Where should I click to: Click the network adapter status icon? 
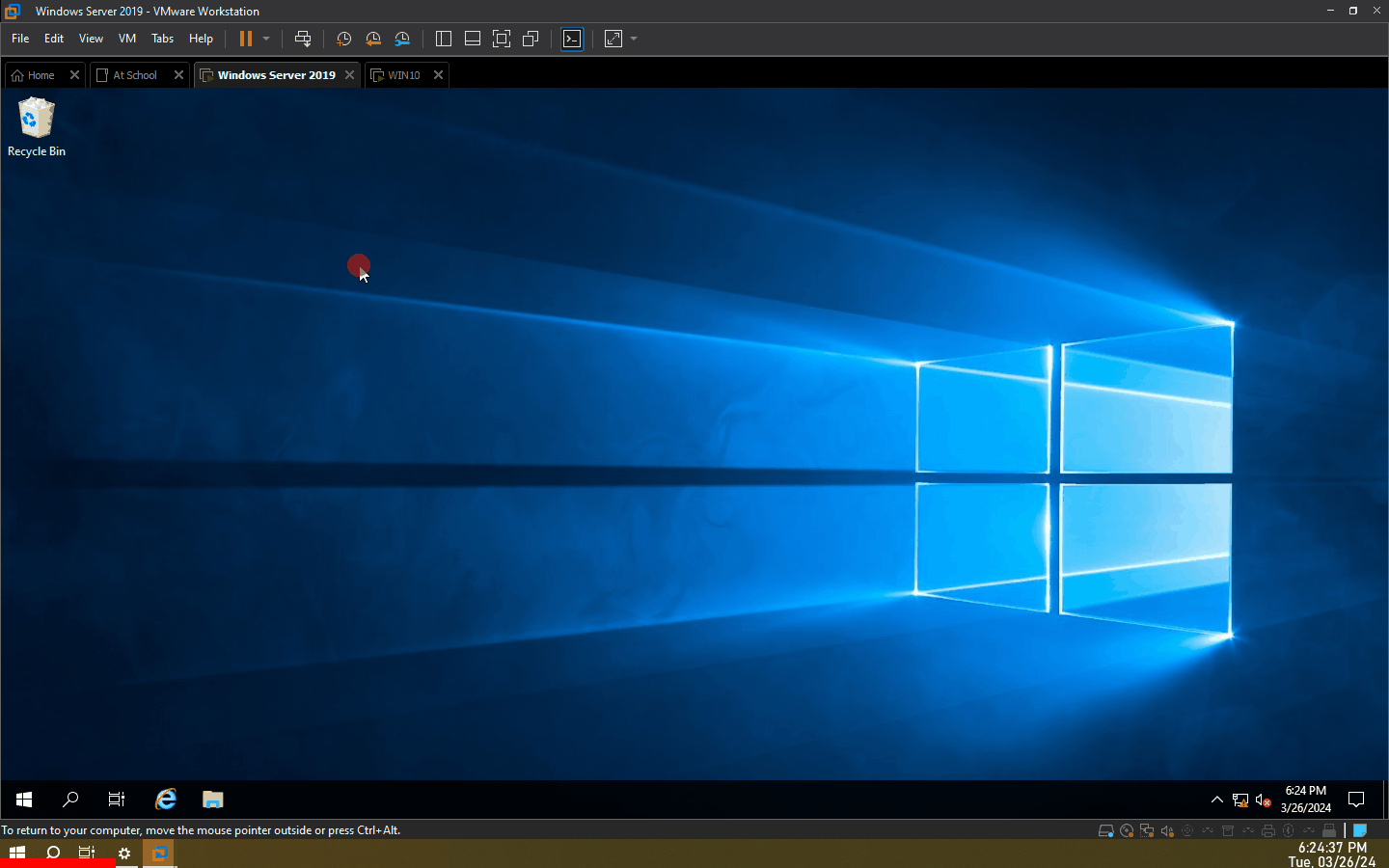tap(1147, 830)
